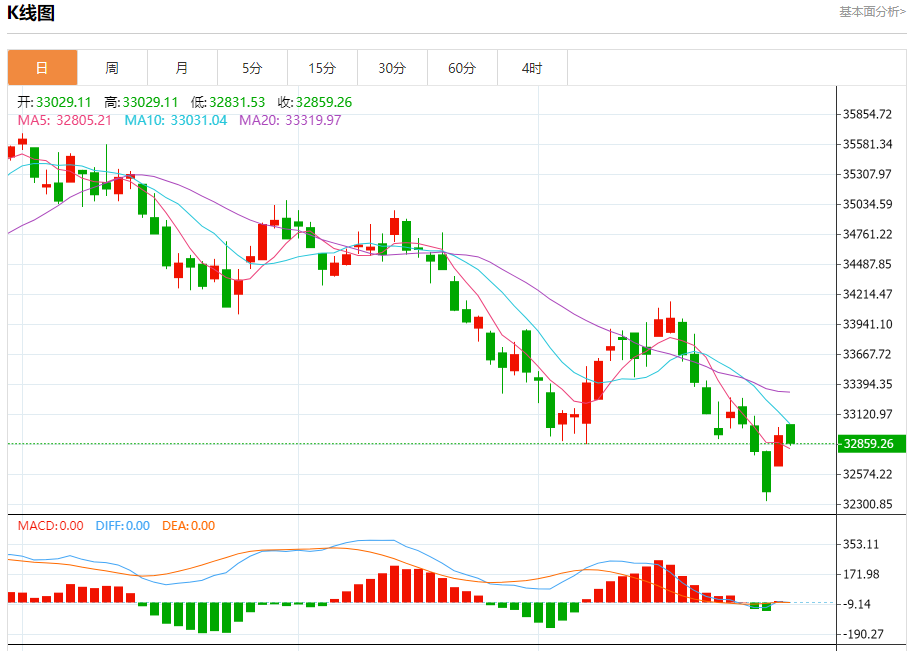The image size is (911, 651).
Task: Click the MA10: 33031.04 indicator label
Action: point(175,120)
